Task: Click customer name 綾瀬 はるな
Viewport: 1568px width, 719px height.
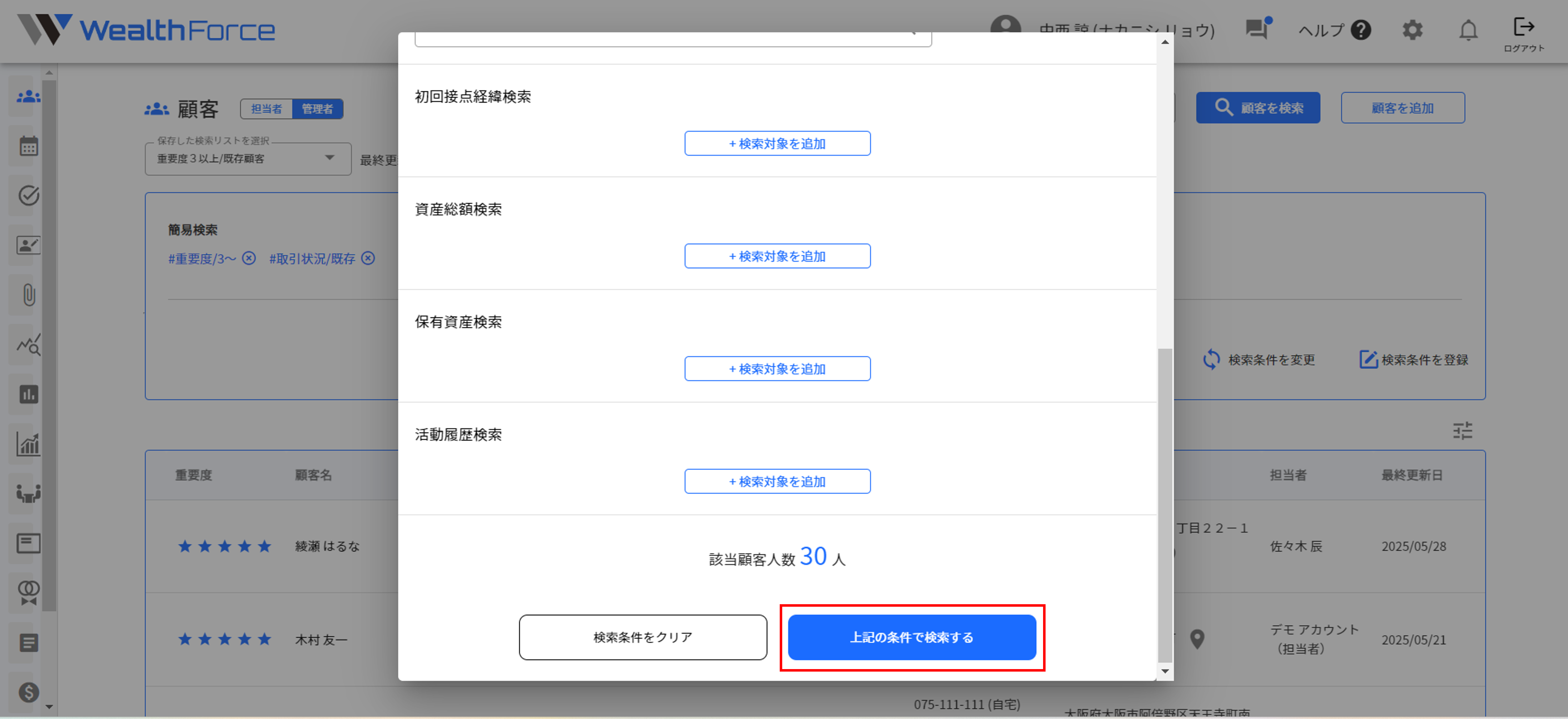Action: (x=327, y=546)
